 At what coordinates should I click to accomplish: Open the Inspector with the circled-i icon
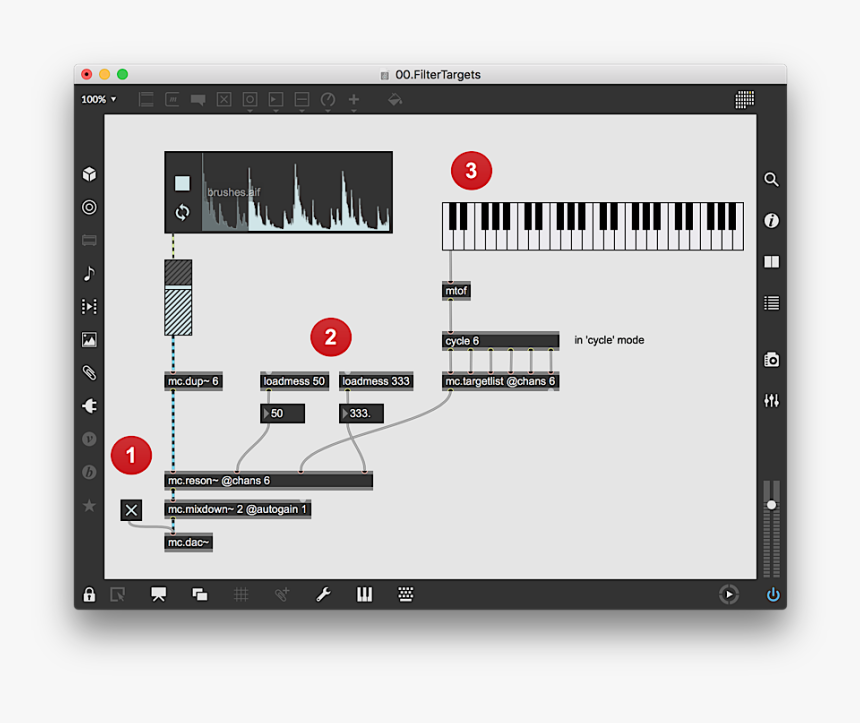[x=771, y=221]
